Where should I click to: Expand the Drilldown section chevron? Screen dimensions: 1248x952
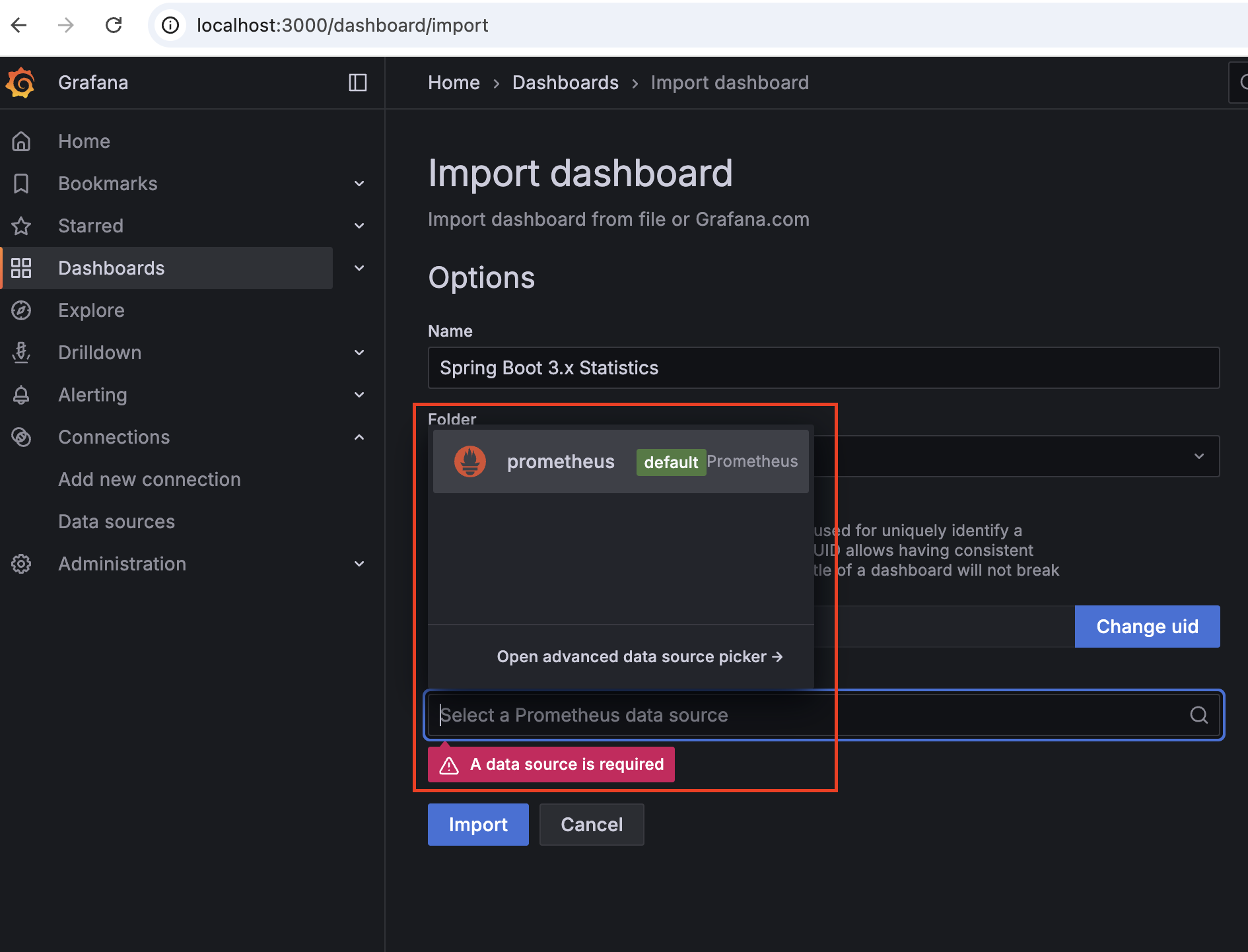coord(359,353)
